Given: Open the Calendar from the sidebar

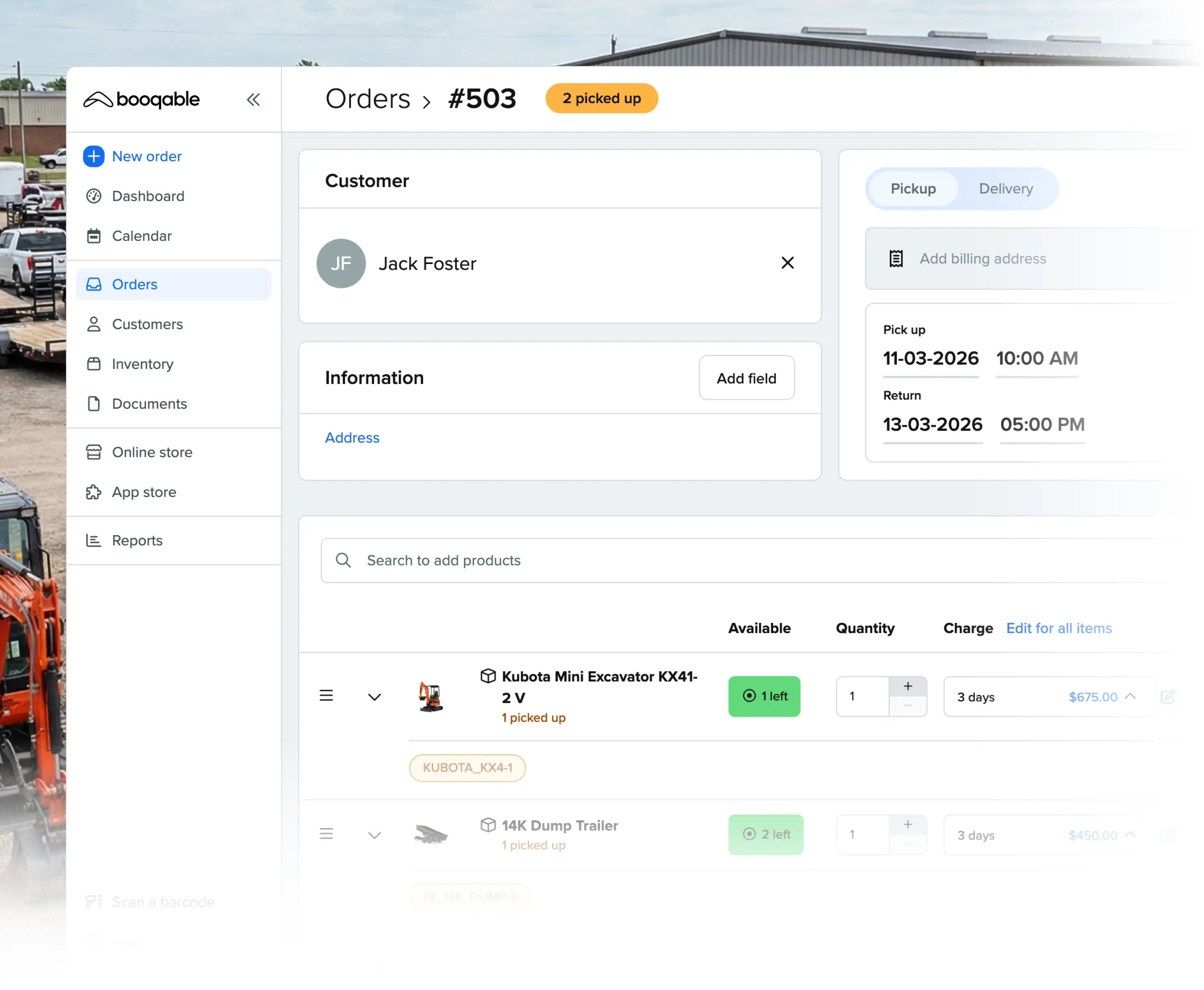Looking at the screenshot, I should coord(141,236).
